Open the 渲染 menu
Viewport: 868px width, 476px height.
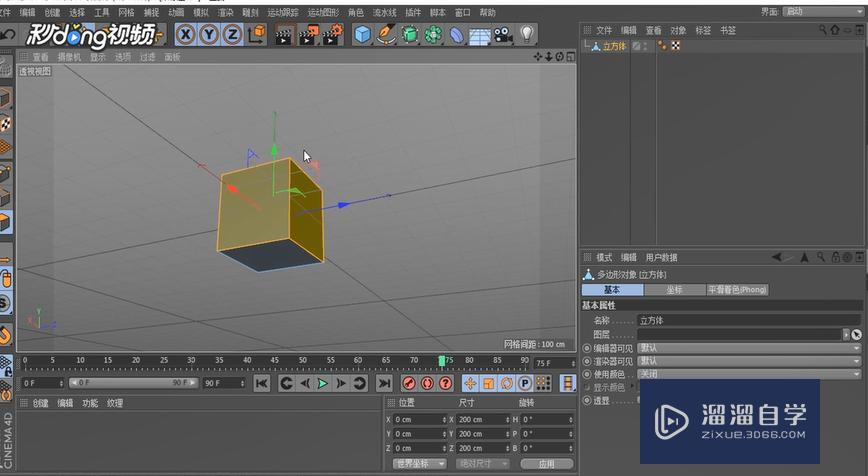(x=225, y=12)
